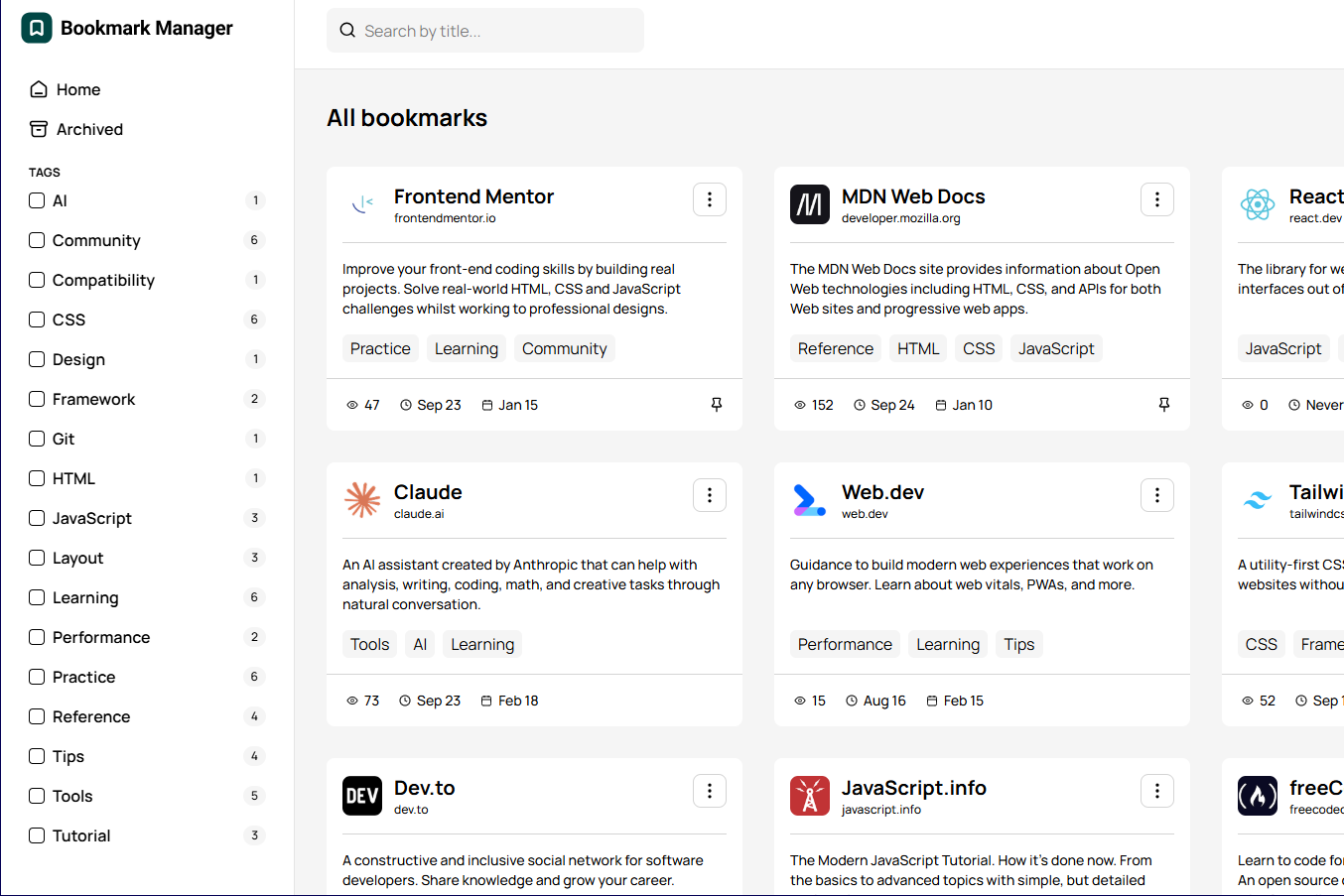Open the options menu on the Claude card
Screen dimensions: 1344x896
[x=709, y=494]
